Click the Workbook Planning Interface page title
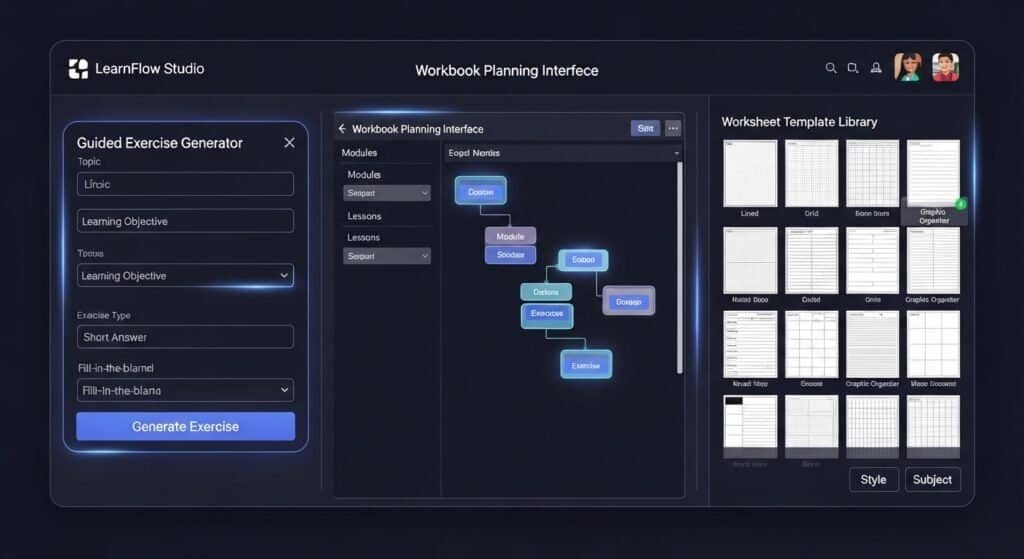This screenshot has width=1024, height=559. point(507,71)
